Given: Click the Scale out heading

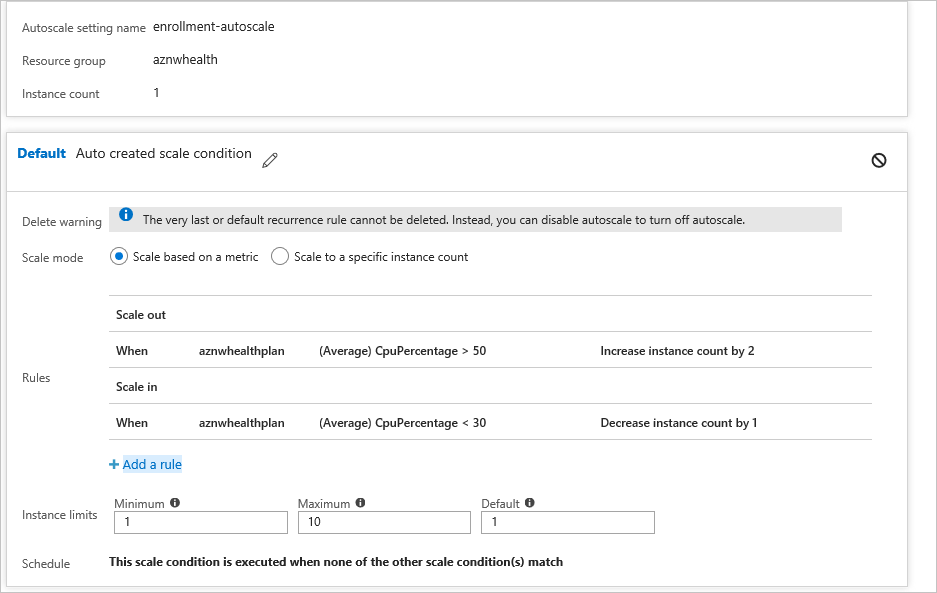Looking at the screenshot, I should (140, 315).
